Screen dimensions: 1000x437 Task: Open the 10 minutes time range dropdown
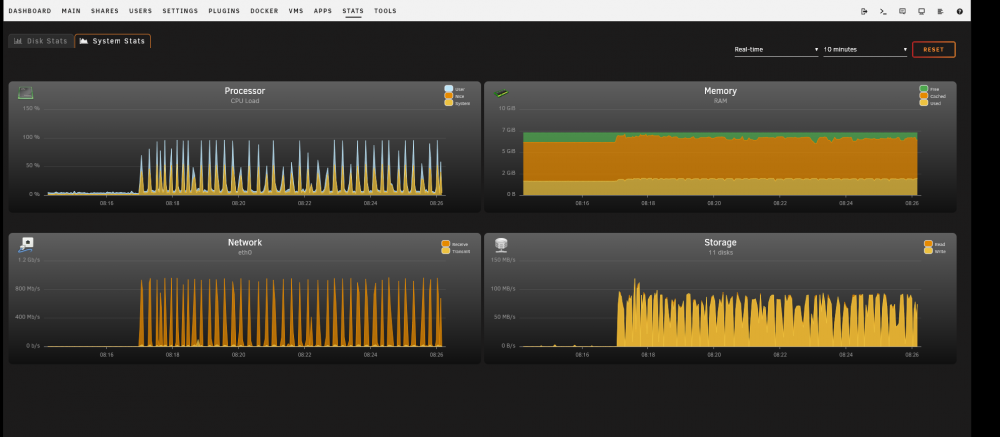pos(865,49)
